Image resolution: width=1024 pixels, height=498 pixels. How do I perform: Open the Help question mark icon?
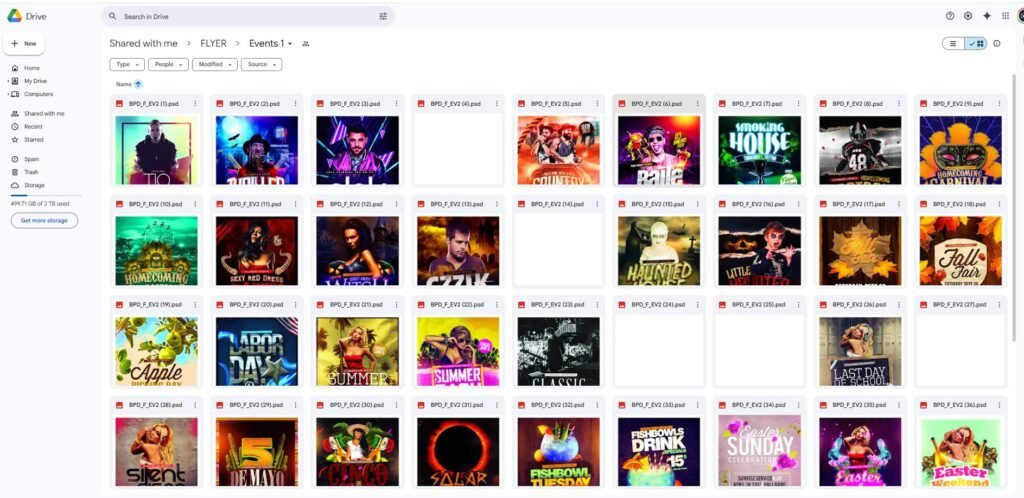(x=950, y=16)
